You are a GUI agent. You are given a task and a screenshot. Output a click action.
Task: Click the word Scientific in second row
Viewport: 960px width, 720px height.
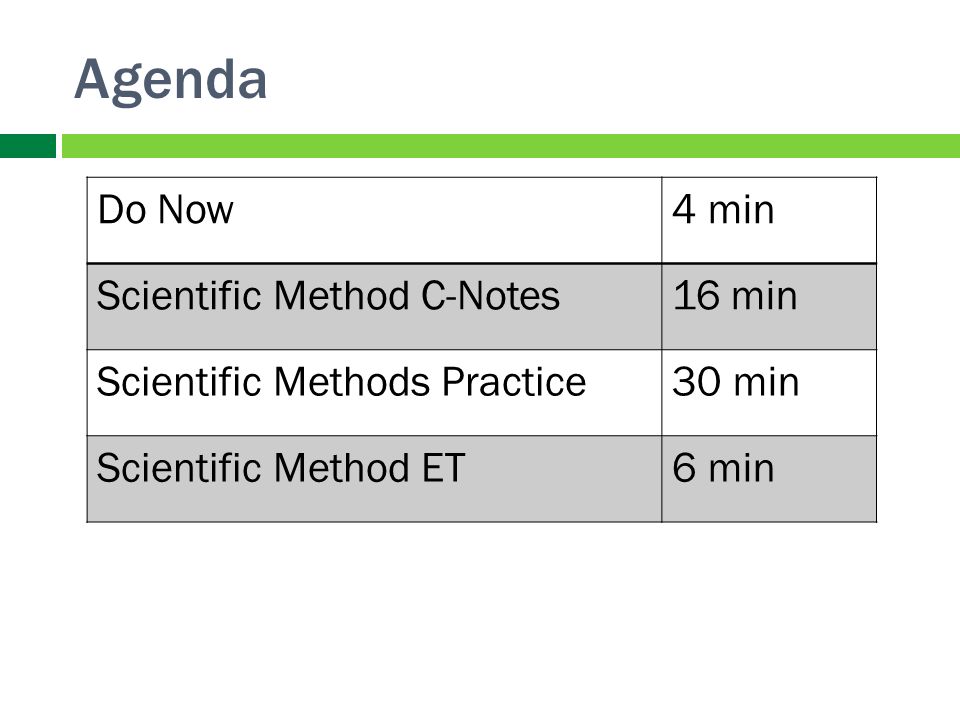pos(179,296)
